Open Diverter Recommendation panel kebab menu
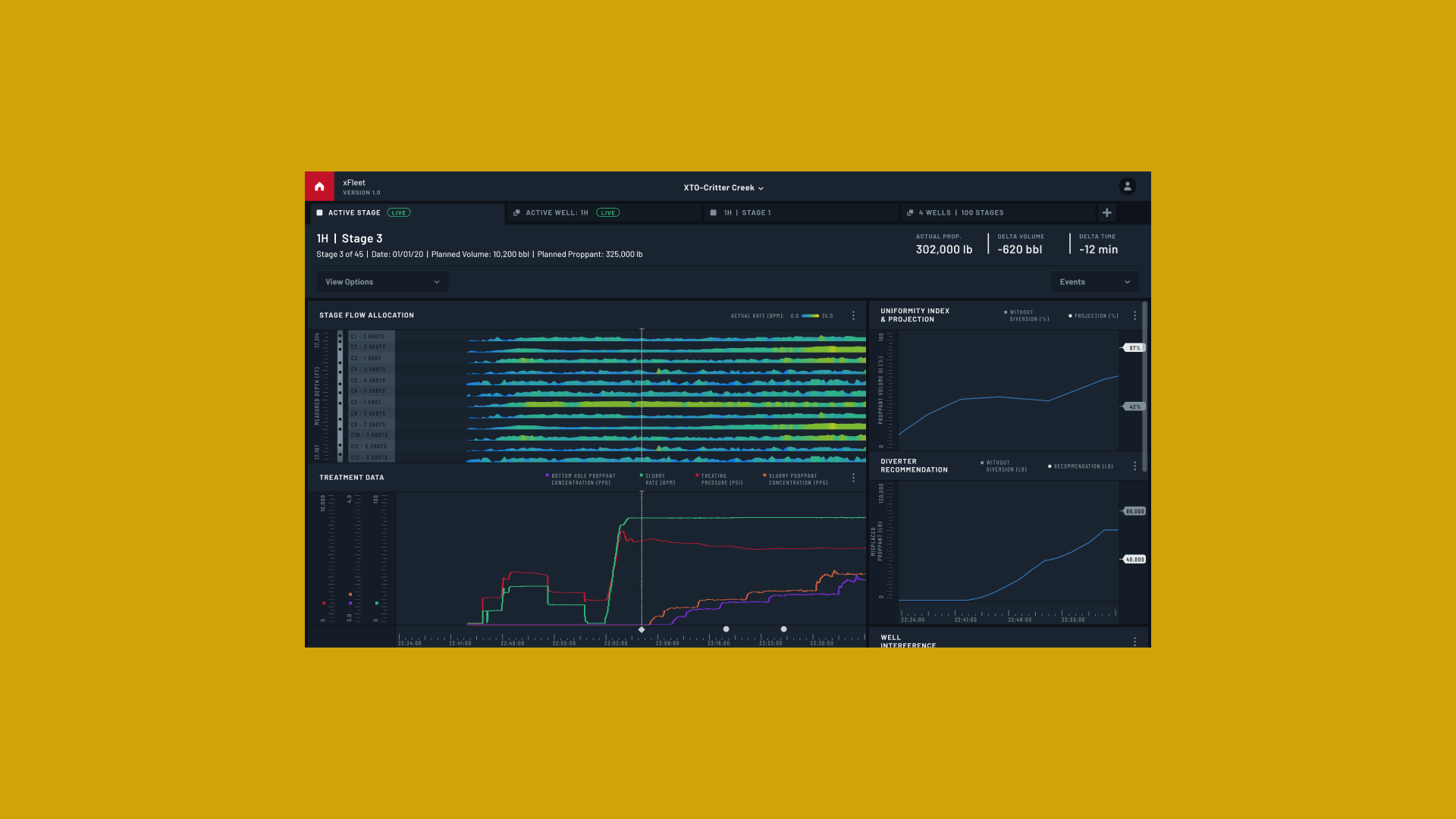The image size is (1456, 819). point(1134,466)
